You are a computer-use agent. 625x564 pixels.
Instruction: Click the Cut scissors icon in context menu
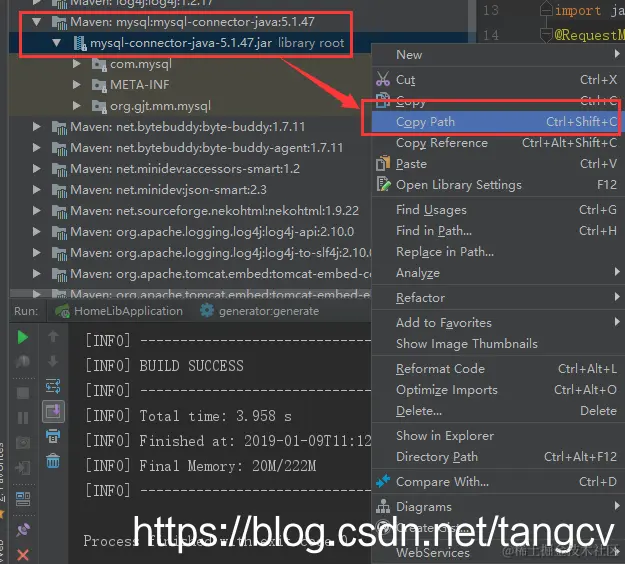point(383,79)
